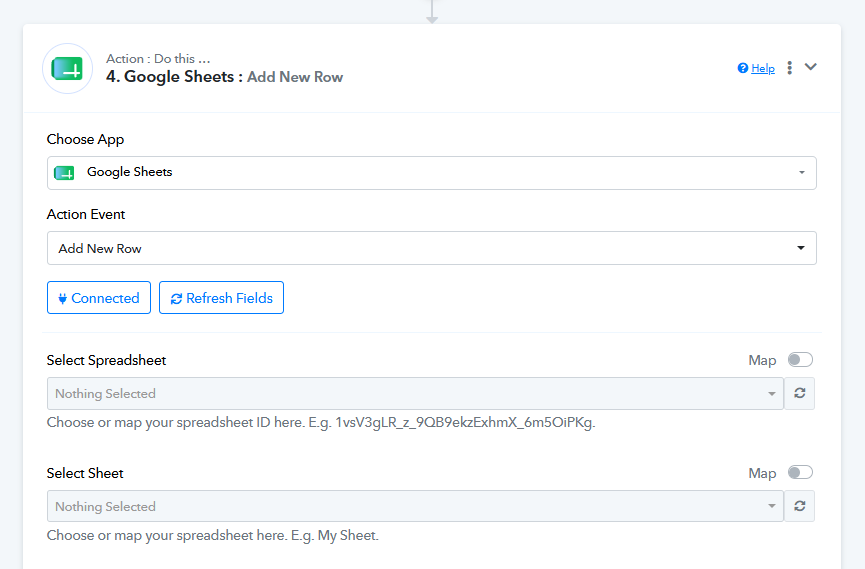This screenshot has width=865, height=569.
Task: Click the step title '4. Google Sheets : Add New Row'
Action: click(225, 77)
